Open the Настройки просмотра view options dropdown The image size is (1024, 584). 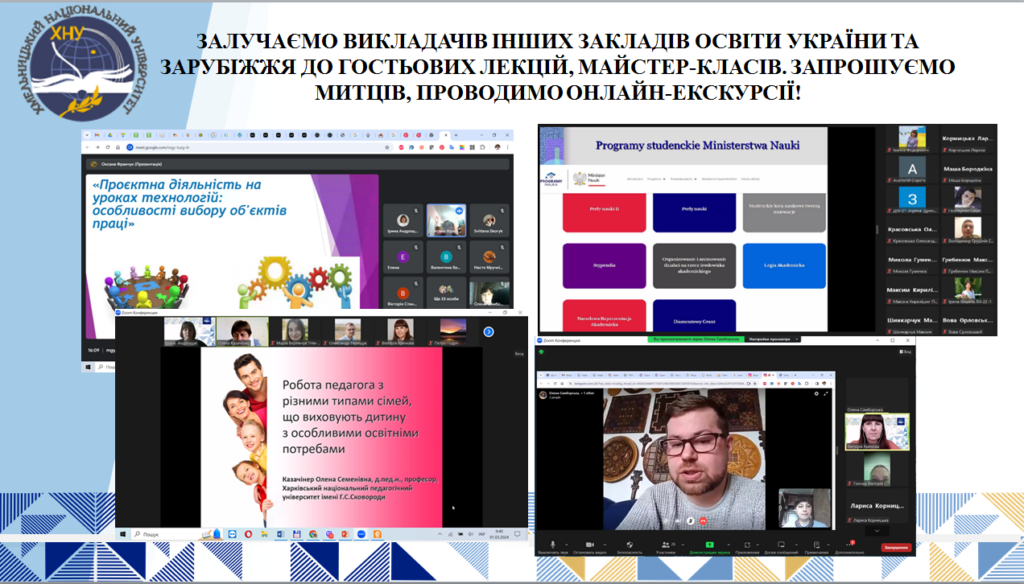[771, 340]
